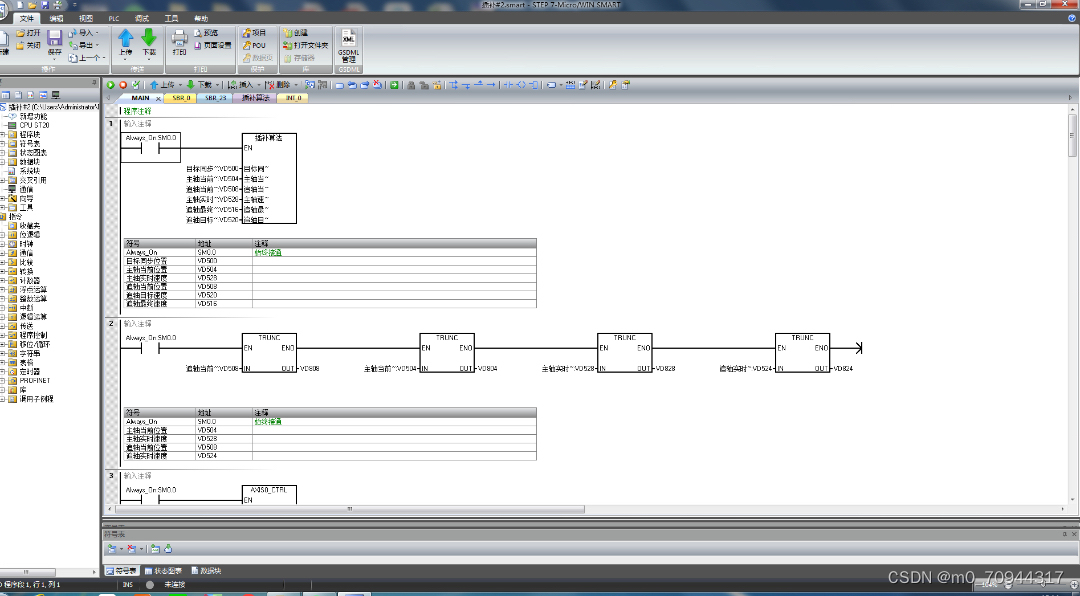Click the quick-access Save icon in title bar
Screen dimensions: 1080x596
pyautogui.click(x=45, y=5)
